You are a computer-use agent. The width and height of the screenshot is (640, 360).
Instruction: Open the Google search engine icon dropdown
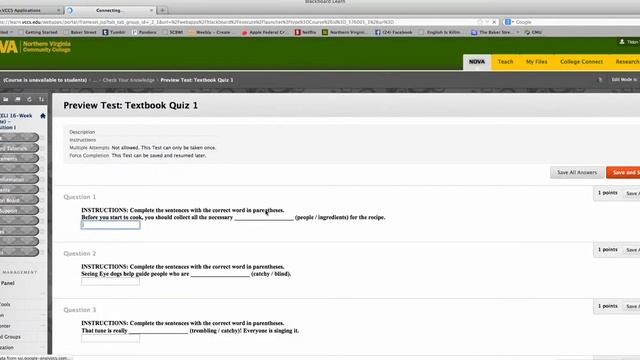(x=509, y=22)
